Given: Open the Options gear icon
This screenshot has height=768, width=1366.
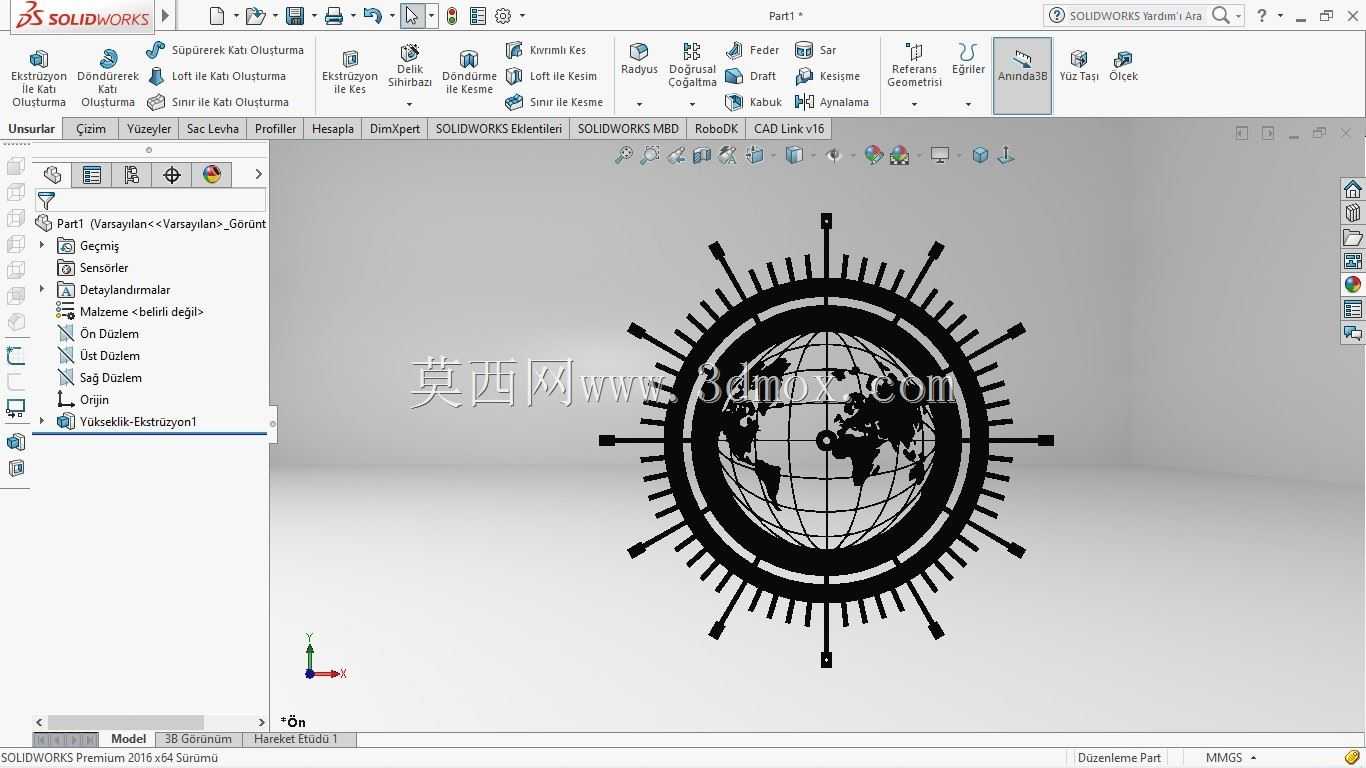Looking at the screenshot, I should [503, 15].
